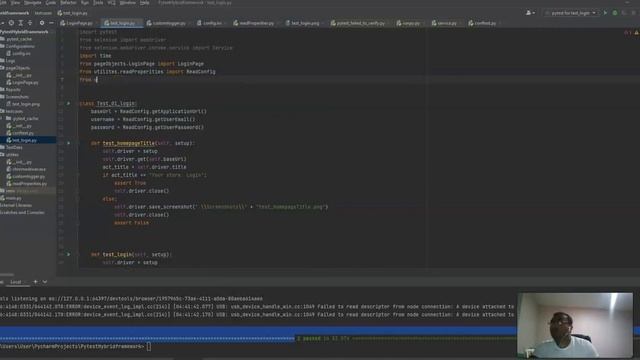Image resolution: width=640 pixels, height=360 pixels.
Task: Select readProperties.py in the utilities folder
Action: point(27,184)
